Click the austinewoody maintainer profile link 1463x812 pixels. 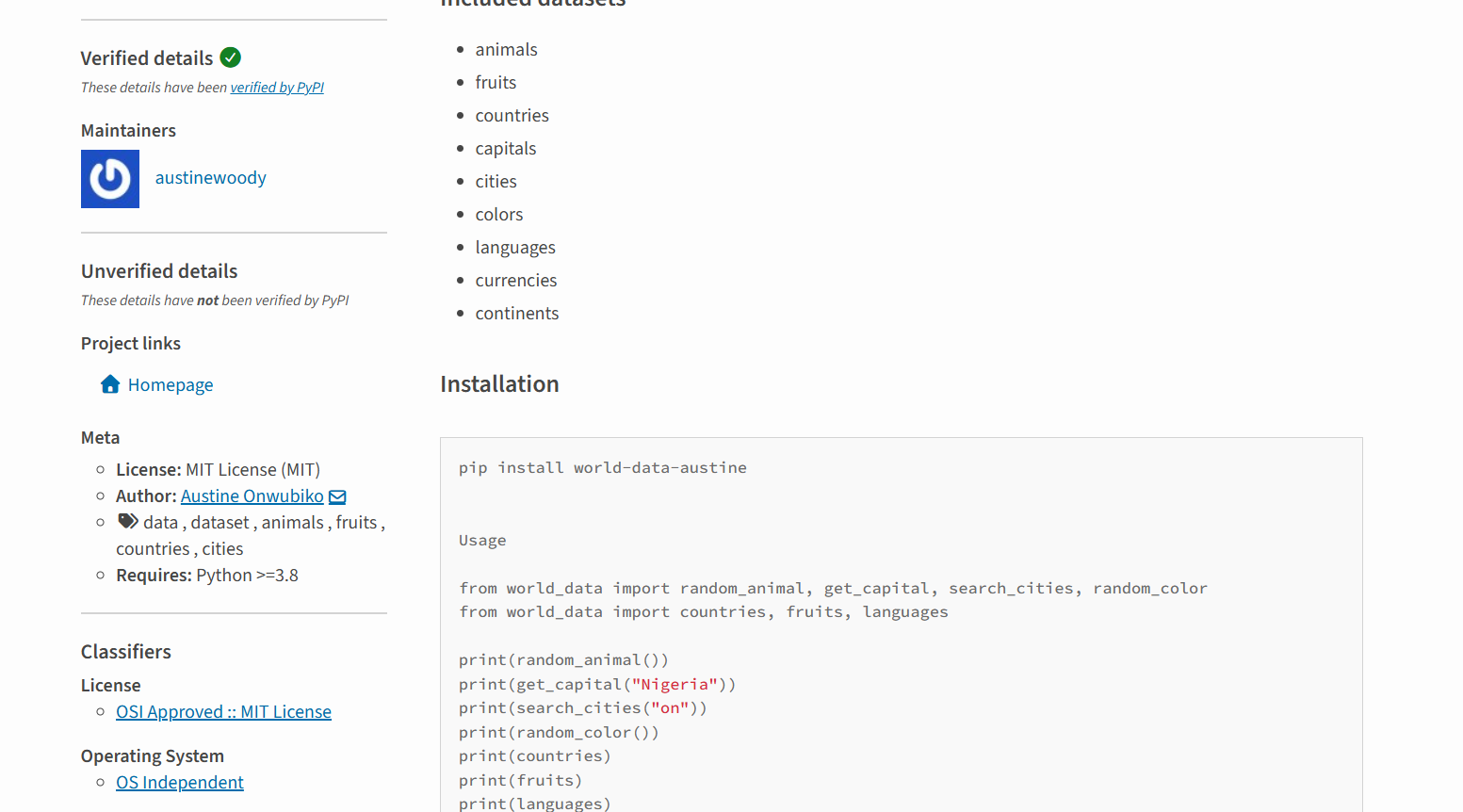(x=210, y=177)
